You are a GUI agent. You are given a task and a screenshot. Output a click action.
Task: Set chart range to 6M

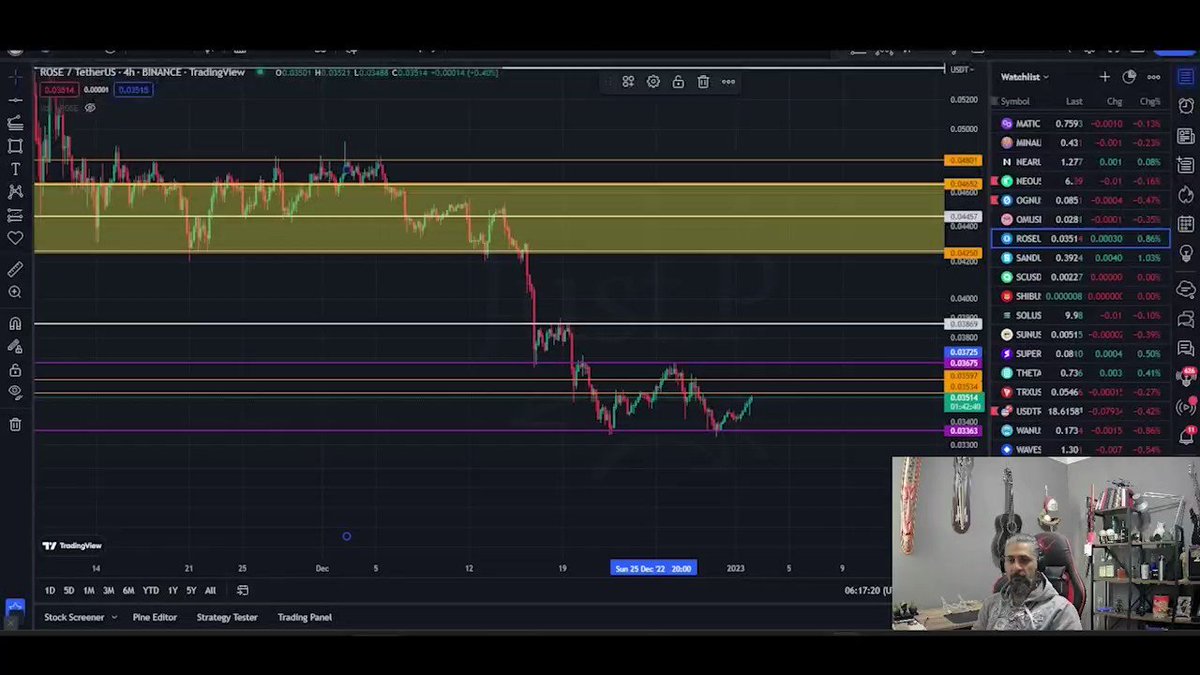point(128,591)
